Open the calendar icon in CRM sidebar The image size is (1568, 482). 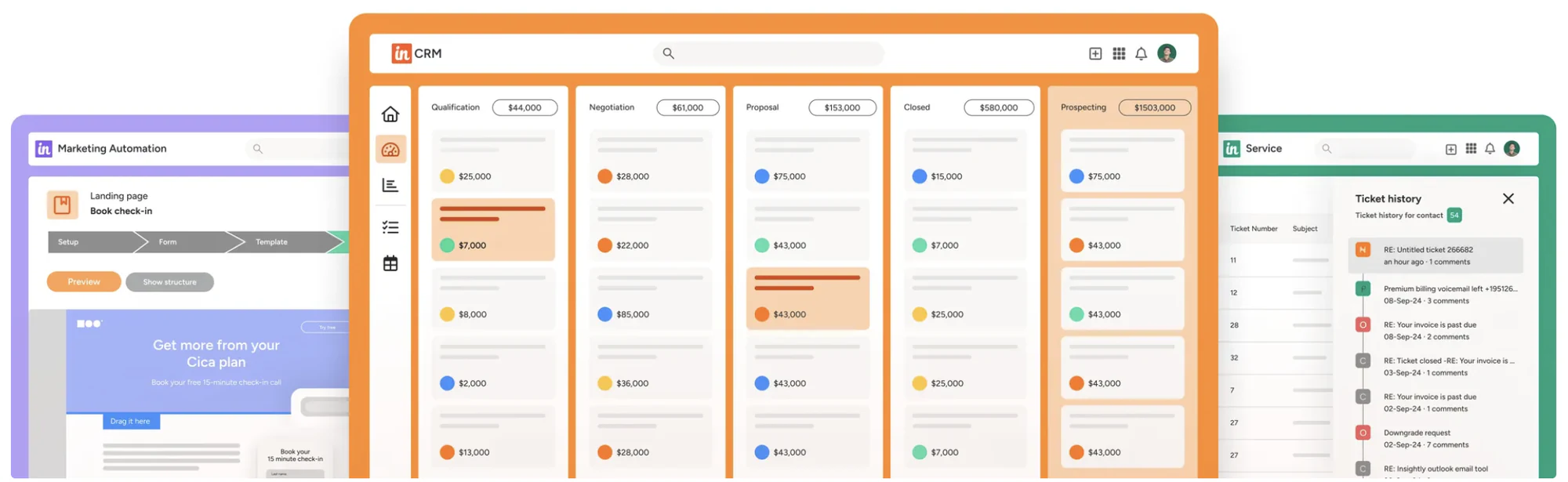point(390,263)
